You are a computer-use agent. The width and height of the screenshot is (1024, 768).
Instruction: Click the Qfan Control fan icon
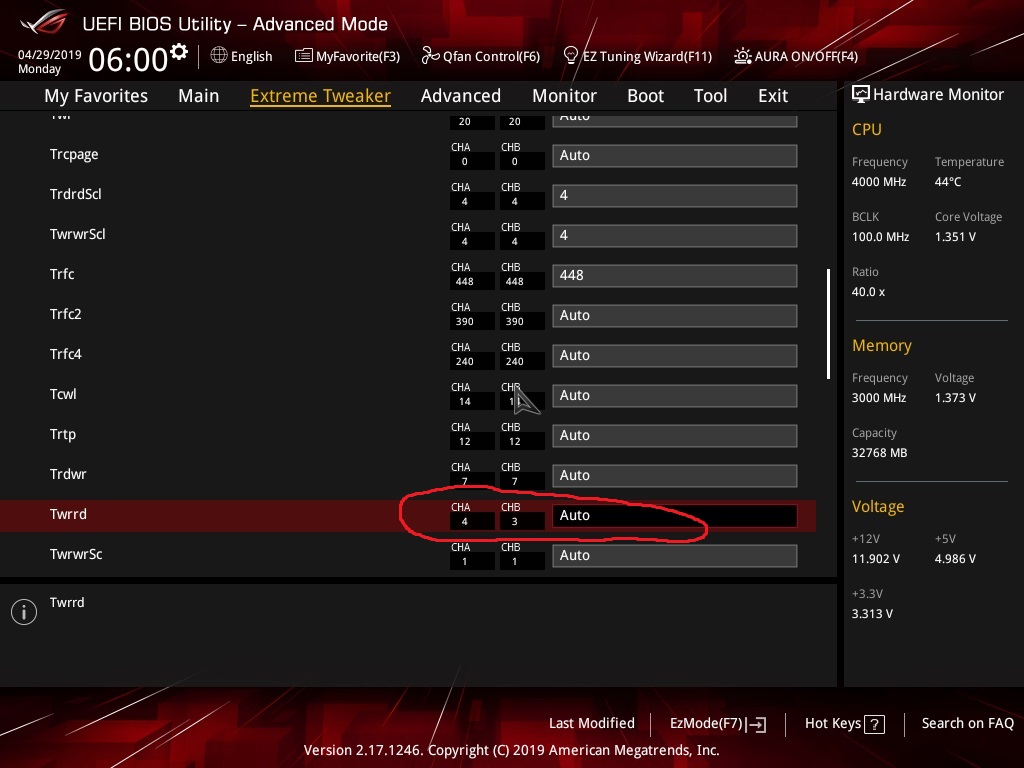tap(430, 56)
